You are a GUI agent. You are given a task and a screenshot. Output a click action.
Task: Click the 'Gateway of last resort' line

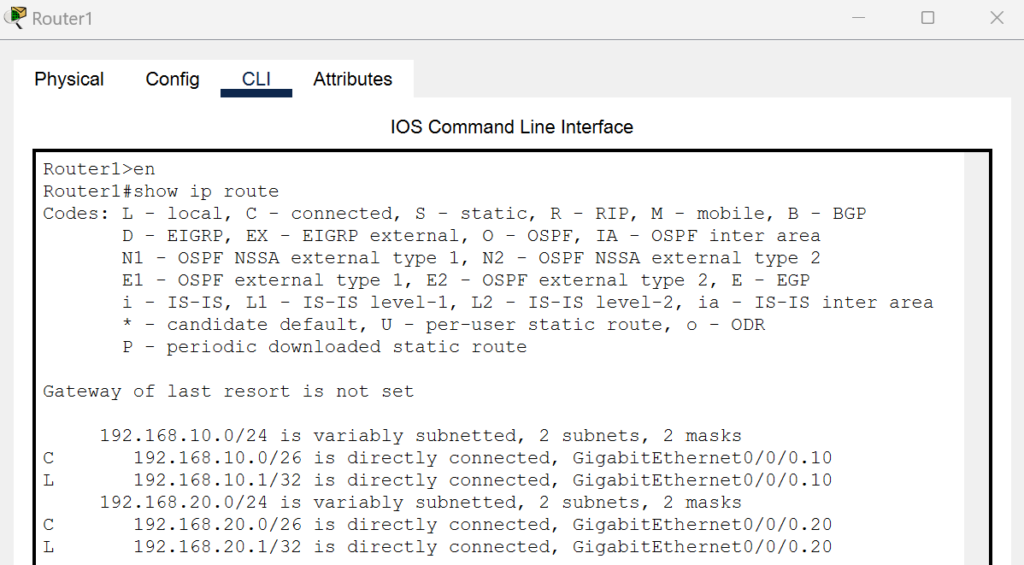point(228,391)
